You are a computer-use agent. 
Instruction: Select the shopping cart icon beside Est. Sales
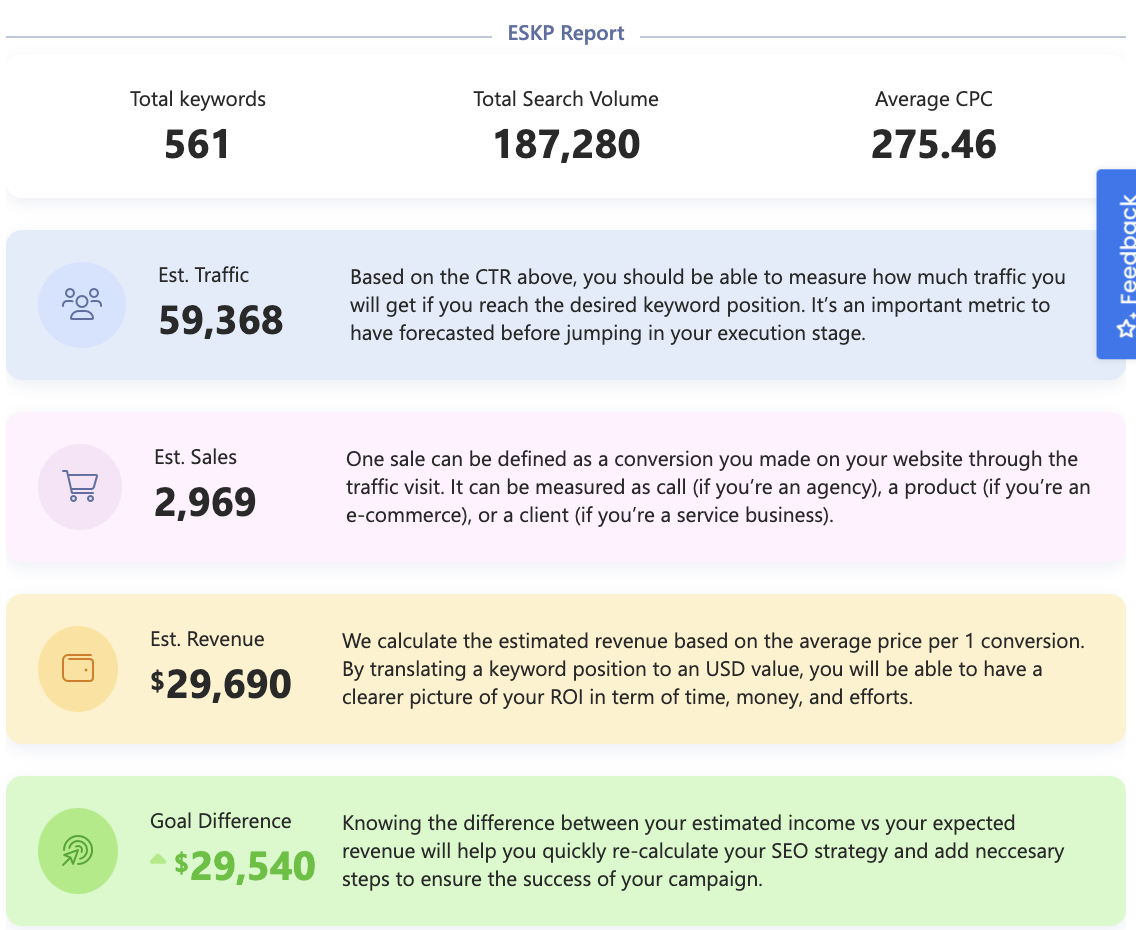coord(79,487)
